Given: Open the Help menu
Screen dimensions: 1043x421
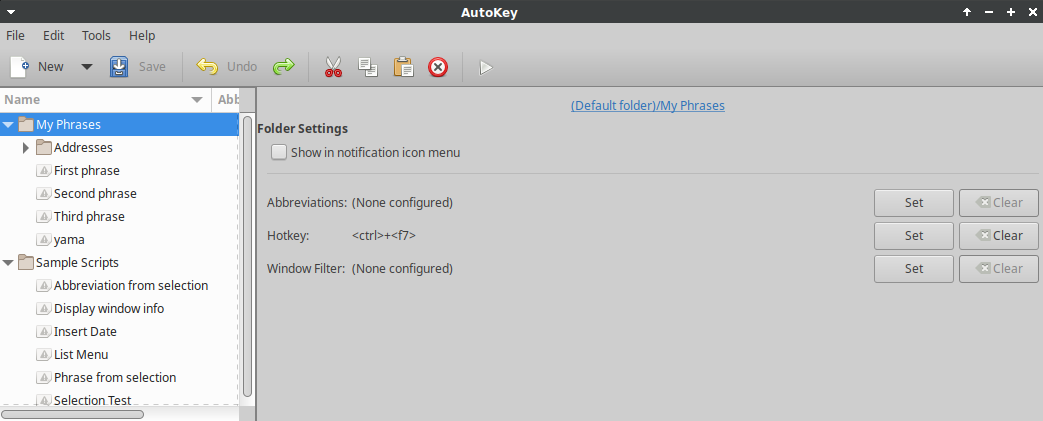Looking at the screenshot, I should point(142,35).
